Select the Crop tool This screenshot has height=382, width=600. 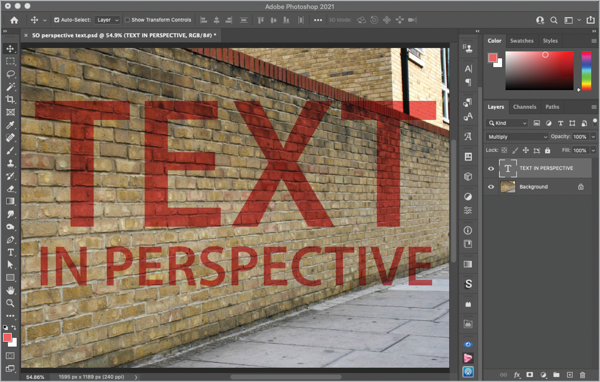(10, 100)
